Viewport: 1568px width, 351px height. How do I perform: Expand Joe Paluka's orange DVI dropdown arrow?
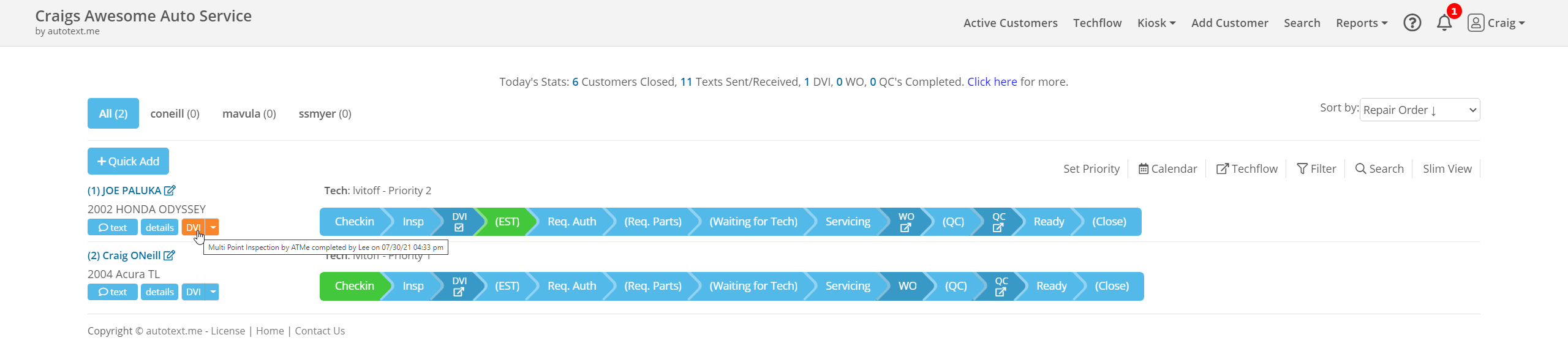[213, 227]
